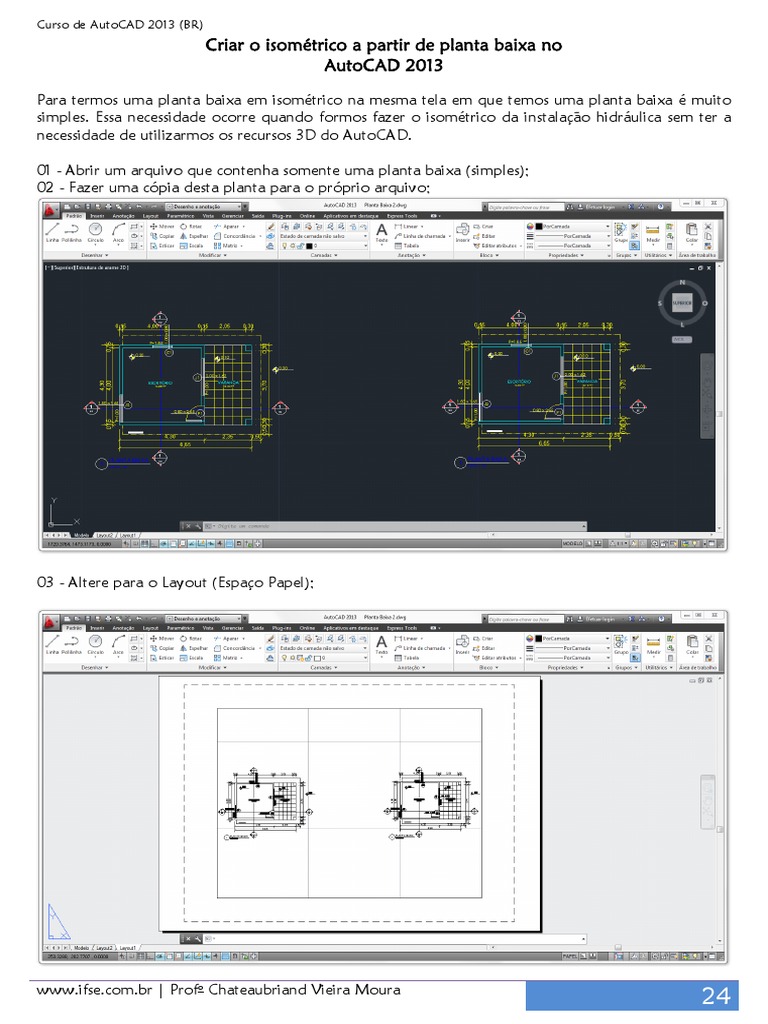Screen dimensions: 768x1024
Task: Toggle layer 0 light bulb in lower window
Action: pos(285,658)
